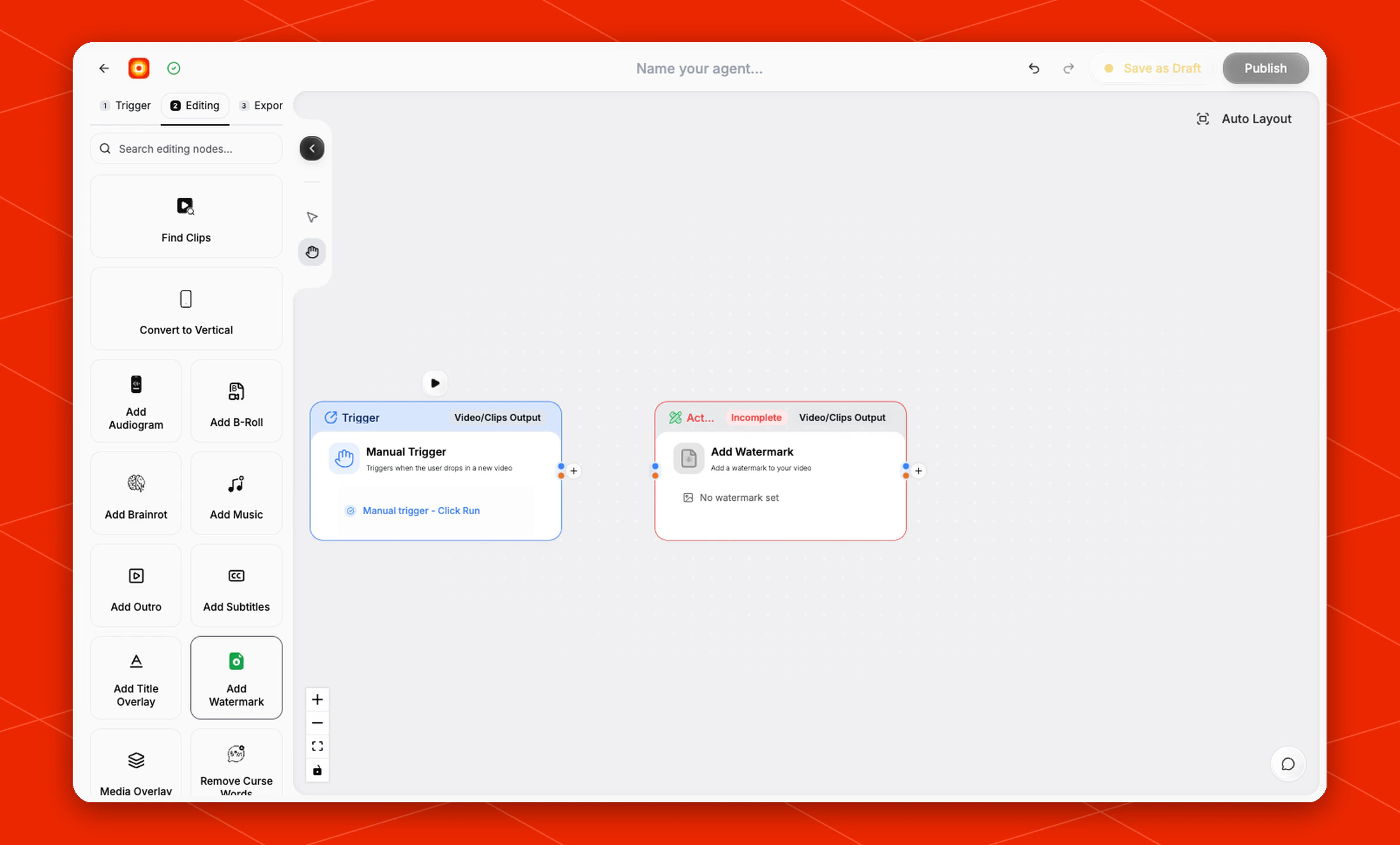Collapse the node sidebar panel
Image resolution: width=1400 pixels, height=845 pixels.
click(312, 149)
